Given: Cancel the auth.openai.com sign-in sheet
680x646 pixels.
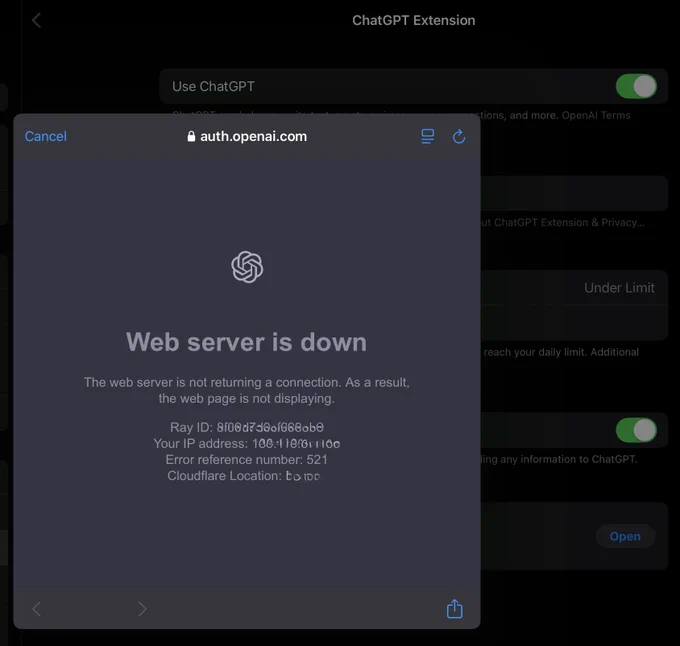Looking at the screenshot, I should [46, 136].
